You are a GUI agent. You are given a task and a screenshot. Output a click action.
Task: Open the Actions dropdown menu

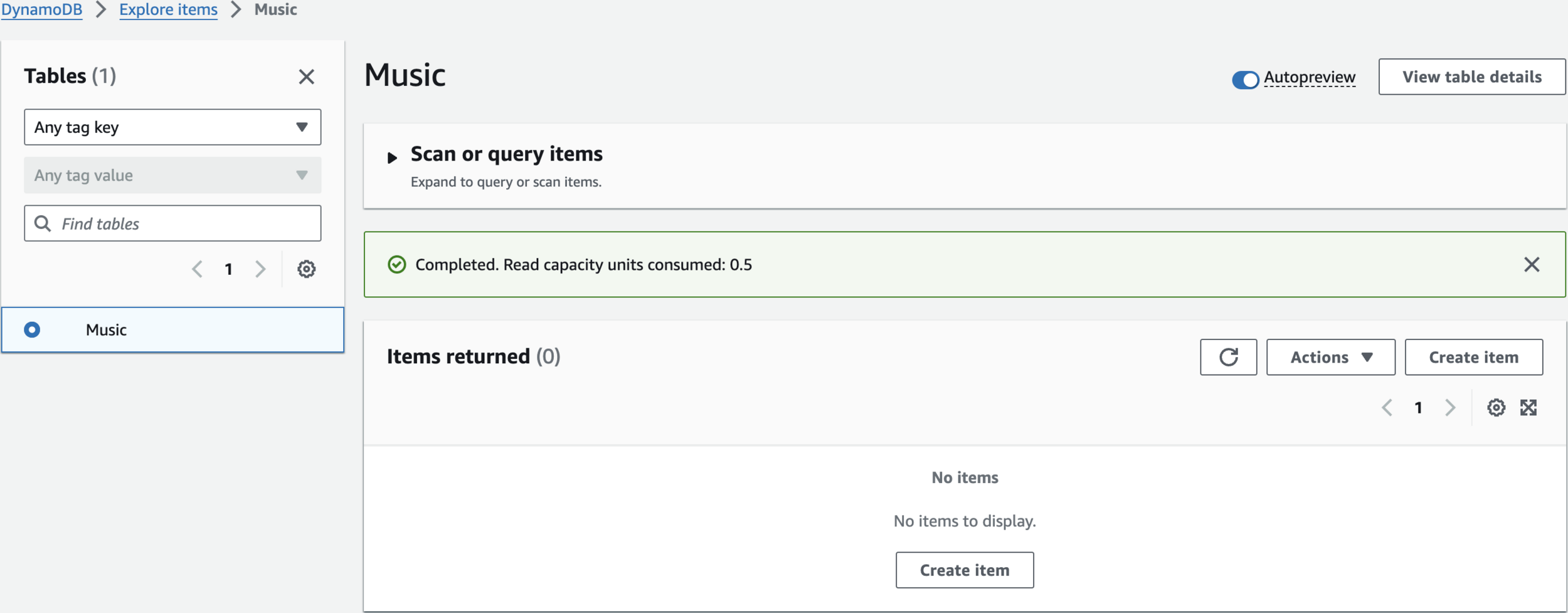coord(1330,357)
